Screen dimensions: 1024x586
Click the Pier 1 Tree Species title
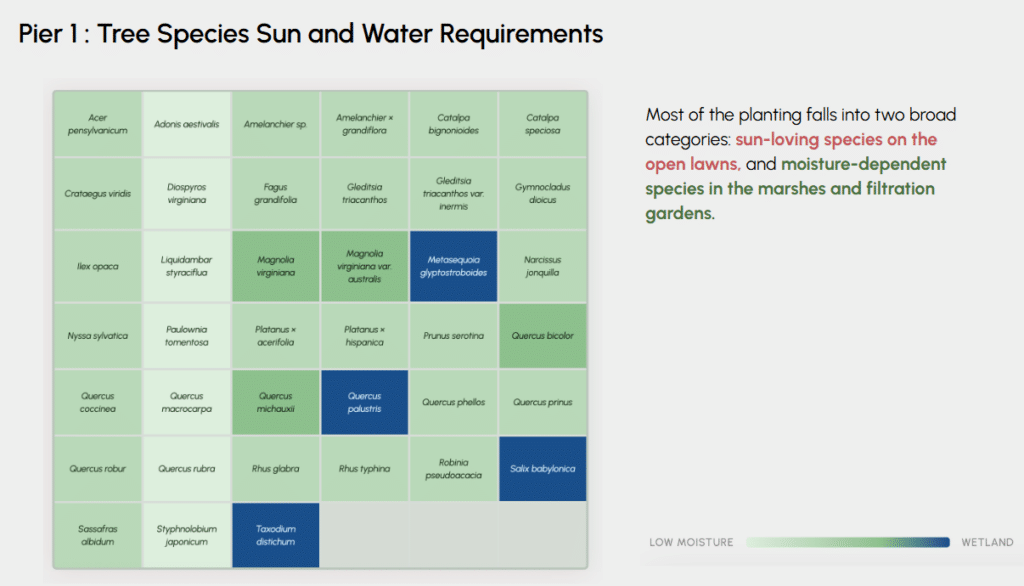click(311, 35)
